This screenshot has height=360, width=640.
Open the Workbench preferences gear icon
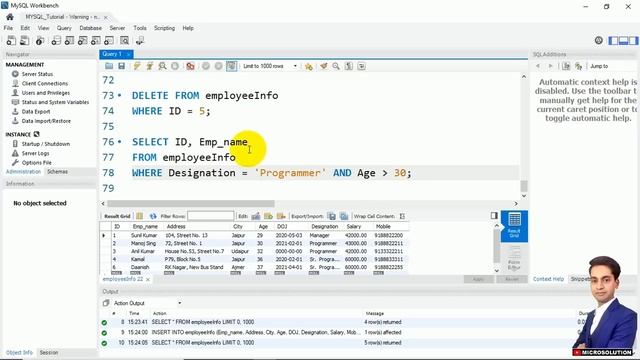tap(598, 40)
